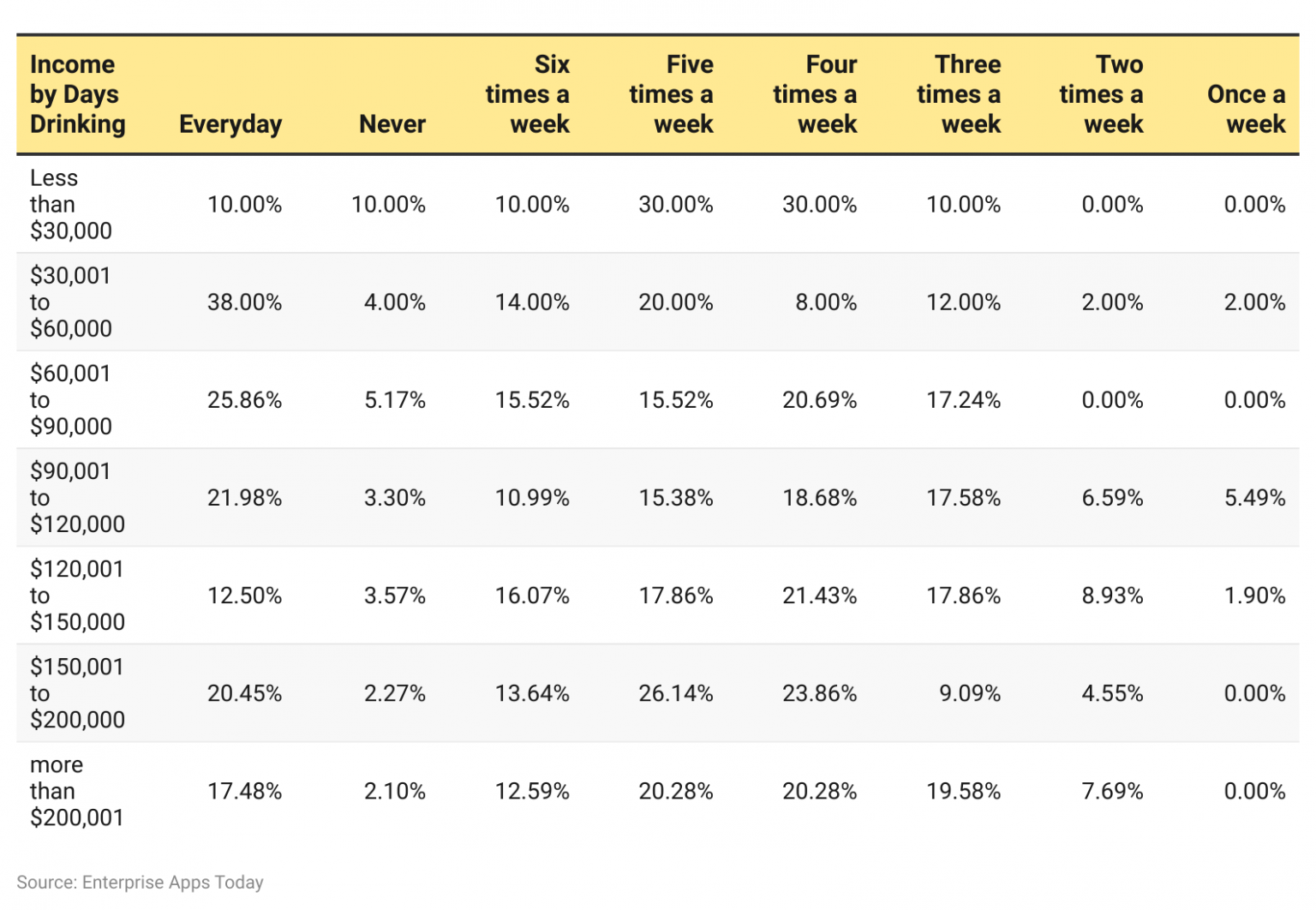Select the $120,001 to $150,000 row label

[77, 595]
